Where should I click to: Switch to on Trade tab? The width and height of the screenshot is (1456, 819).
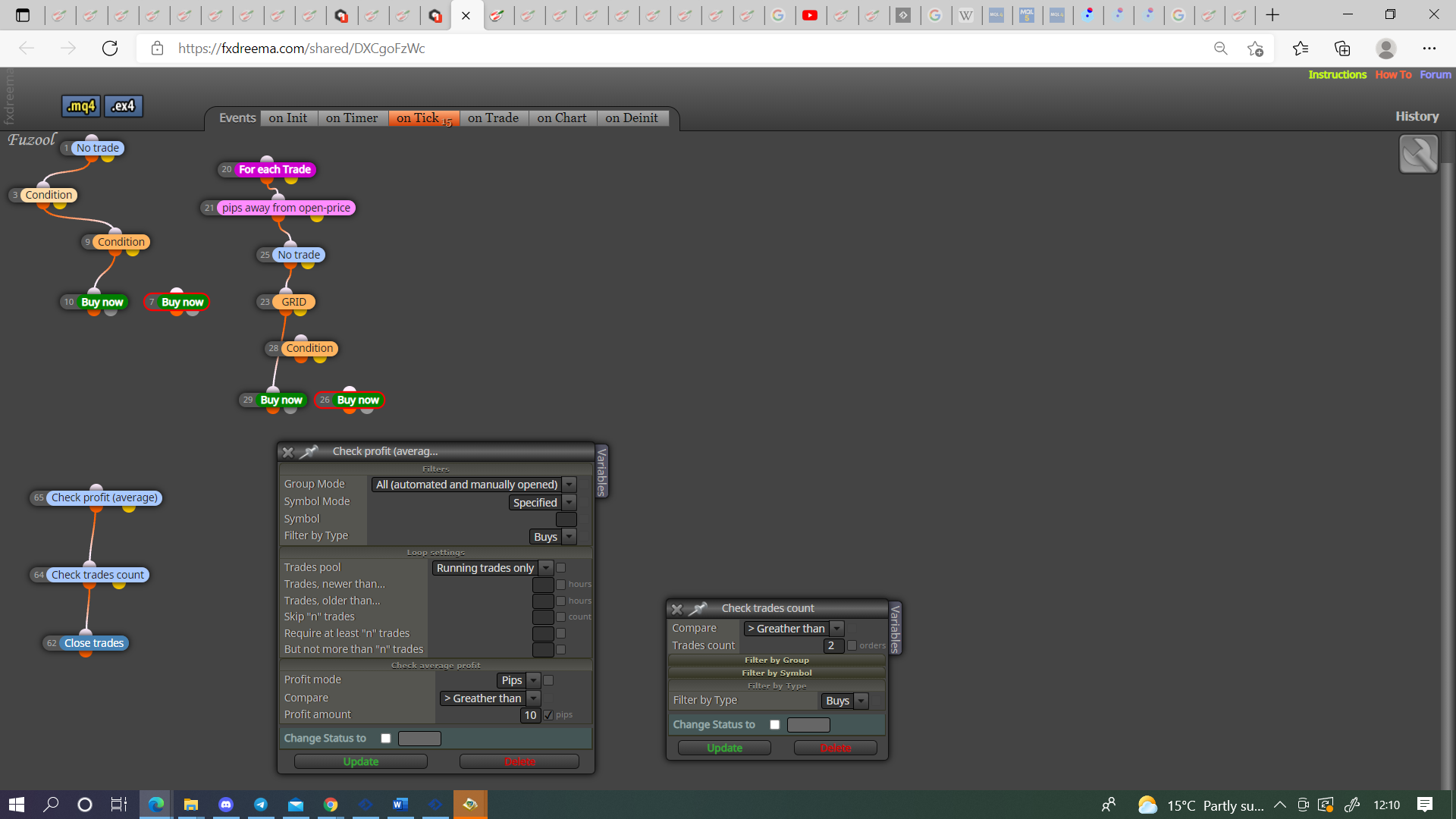493,118
